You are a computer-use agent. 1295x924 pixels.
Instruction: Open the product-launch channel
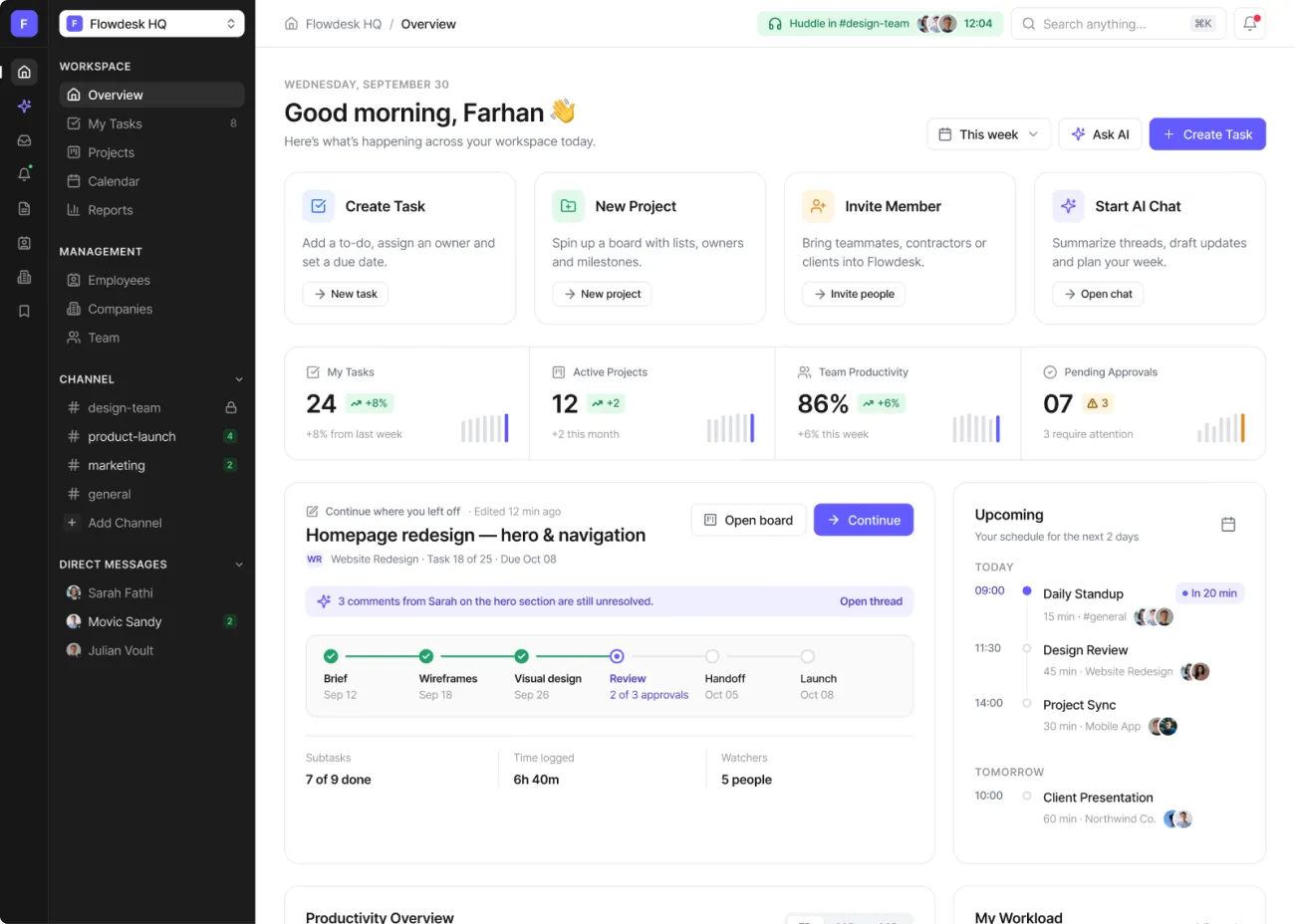click(x=151, y=436)
